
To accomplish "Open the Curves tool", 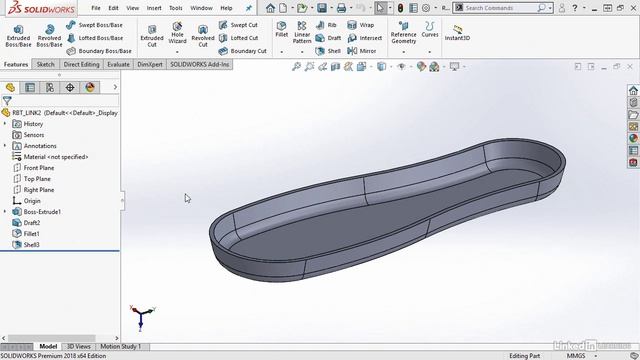I will (x=430, y=29).
